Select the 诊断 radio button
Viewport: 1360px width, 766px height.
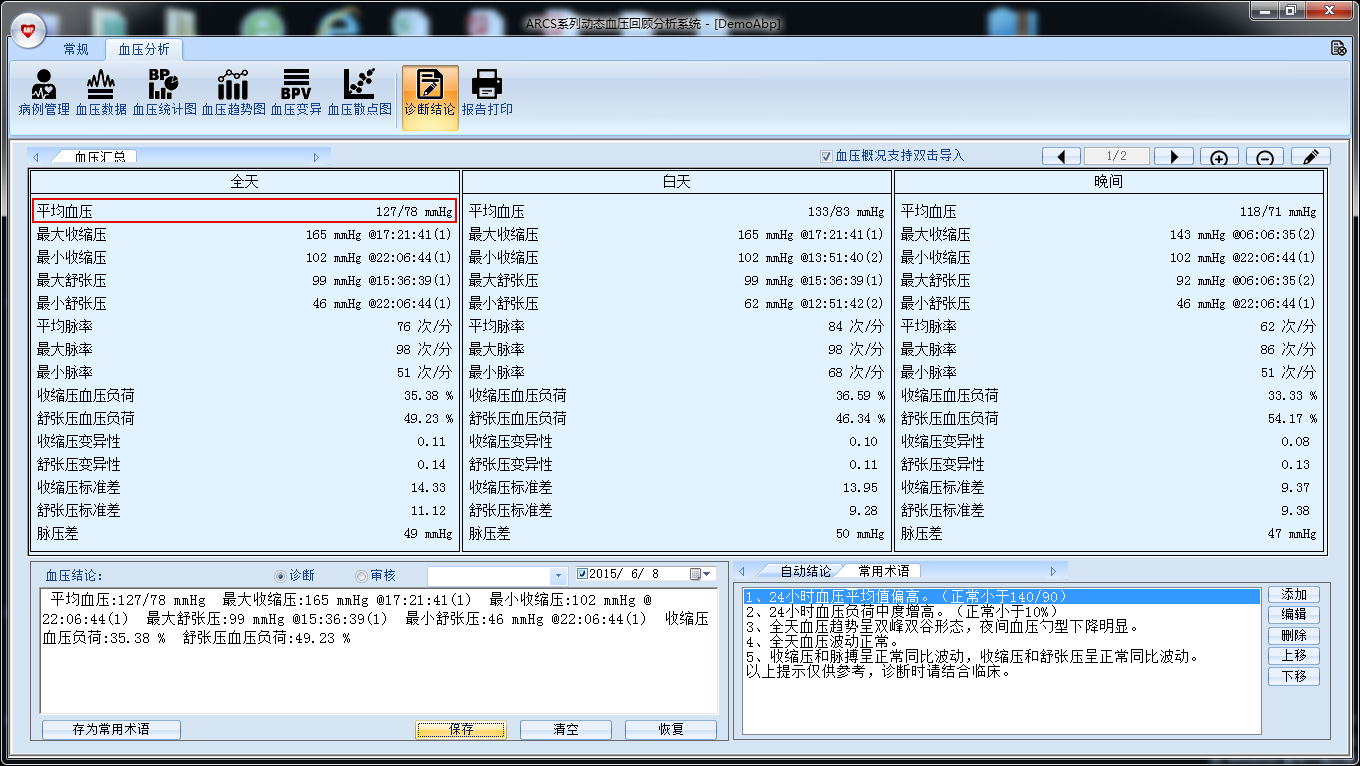[281, 575]
